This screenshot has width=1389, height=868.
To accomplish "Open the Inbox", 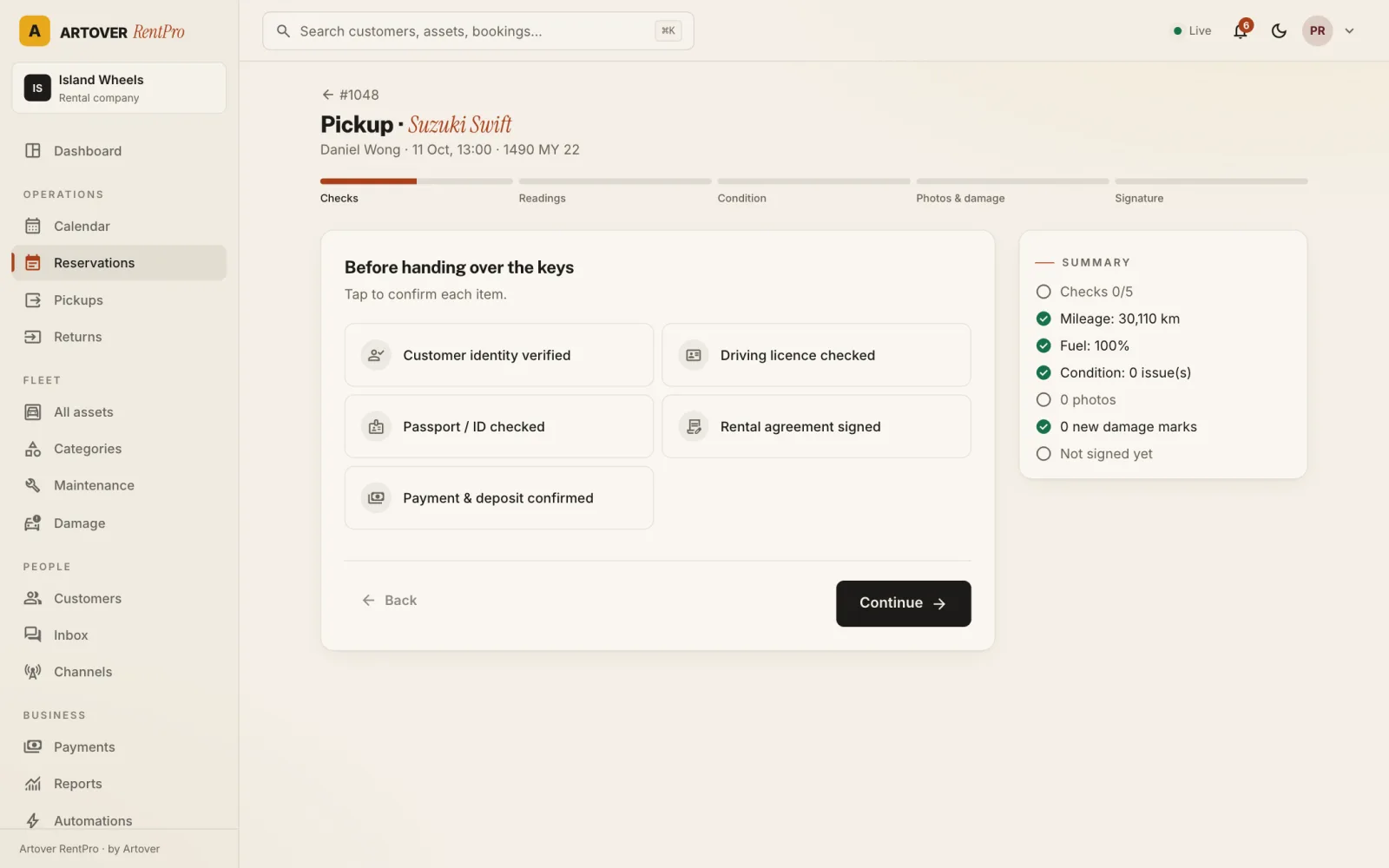I will coord(119,635).
